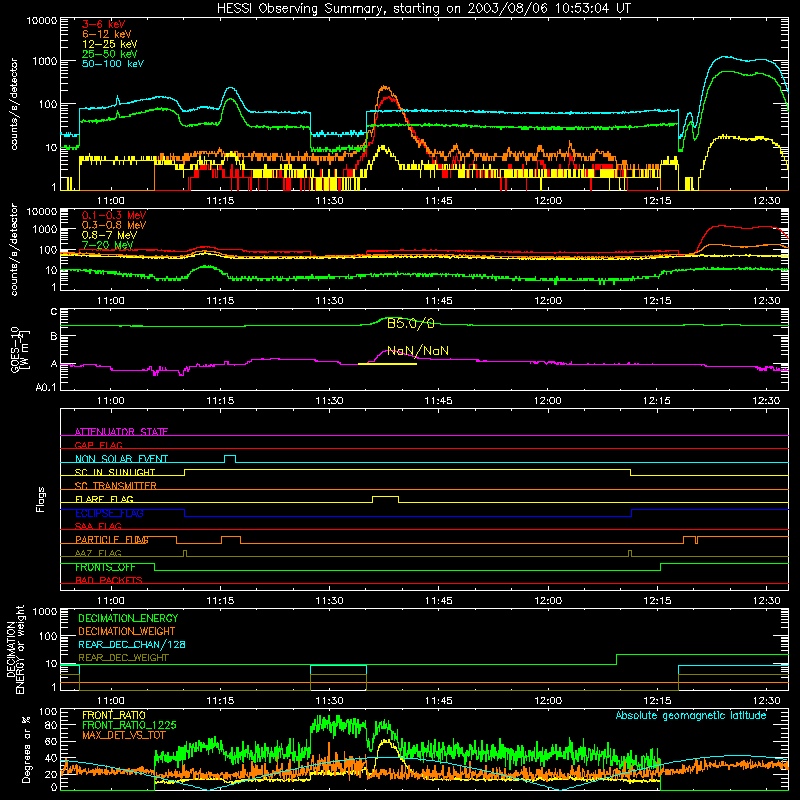Image resolution: width=800 pixels, height=800 pixels.
Task: Click the Flags panel axis title
Action: 40,499
